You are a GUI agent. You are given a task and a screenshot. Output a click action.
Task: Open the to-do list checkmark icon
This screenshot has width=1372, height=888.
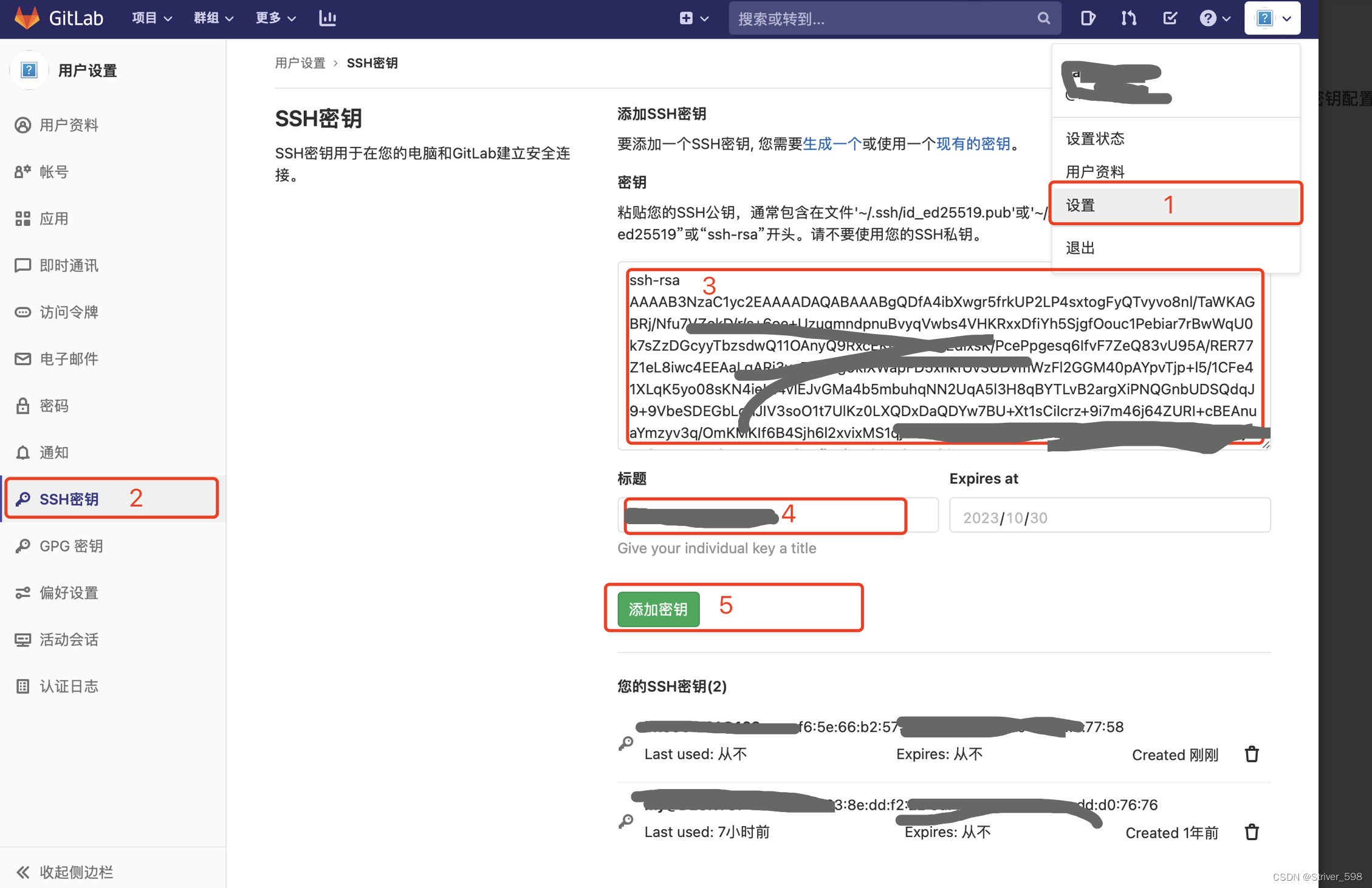pyautogui.click(x=1170, y=18)
